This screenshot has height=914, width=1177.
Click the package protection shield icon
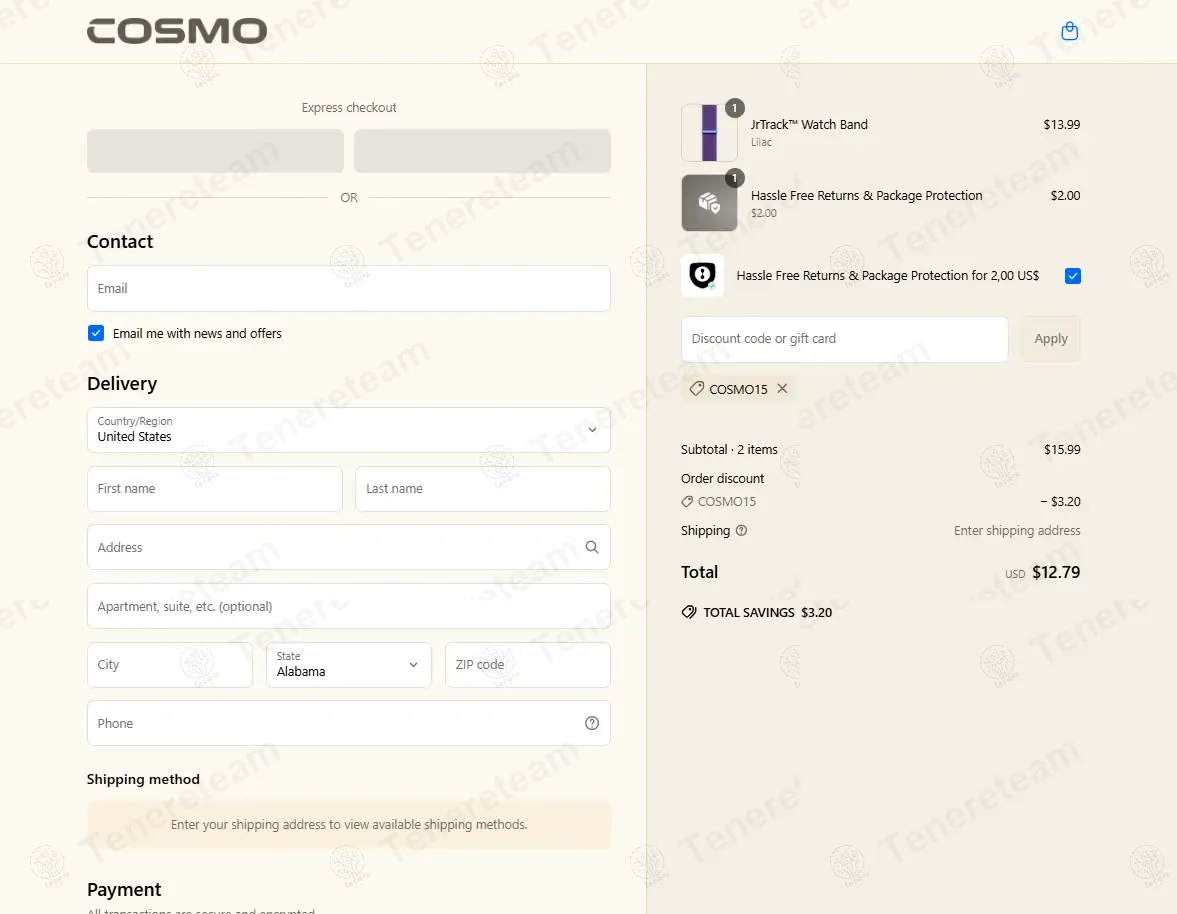coord(703,276)
